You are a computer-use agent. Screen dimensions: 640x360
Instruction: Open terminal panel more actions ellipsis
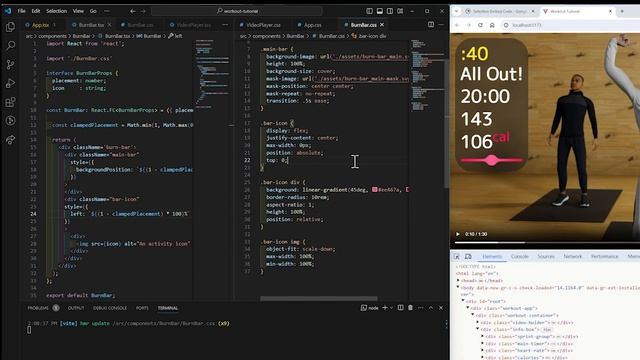click(x=421, y=308)
